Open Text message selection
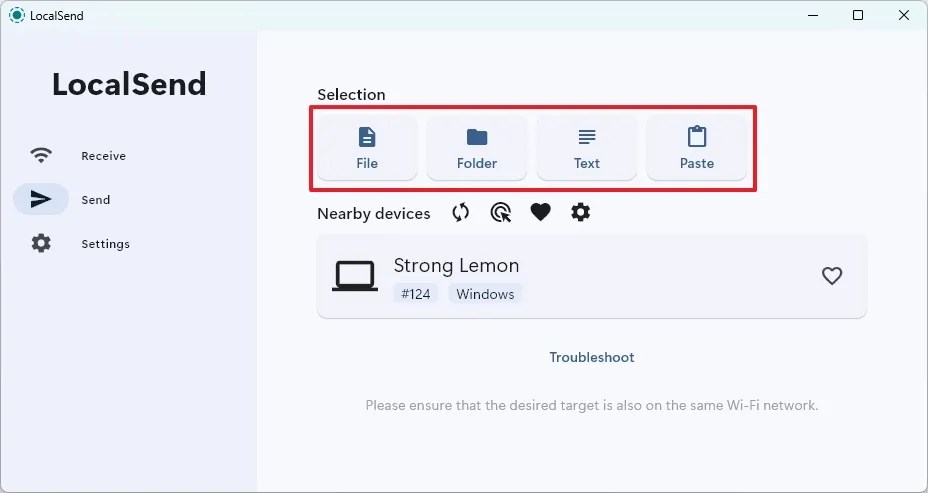The image size is (928, 493). click(x=587, y=148)
